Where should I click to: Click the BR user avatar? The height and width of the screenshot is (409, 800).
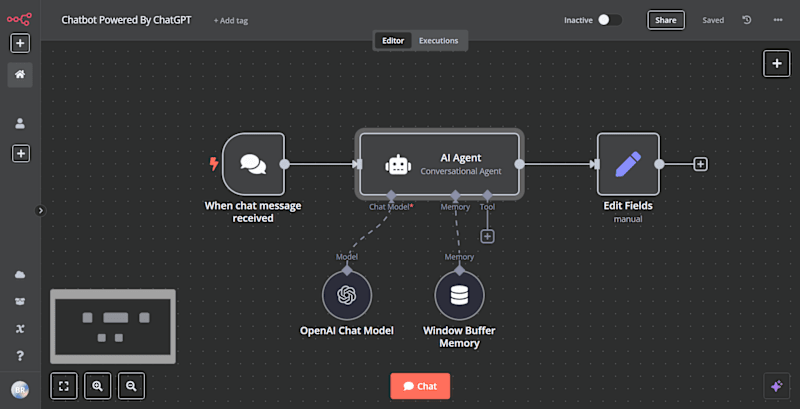(x=20, y=390)
